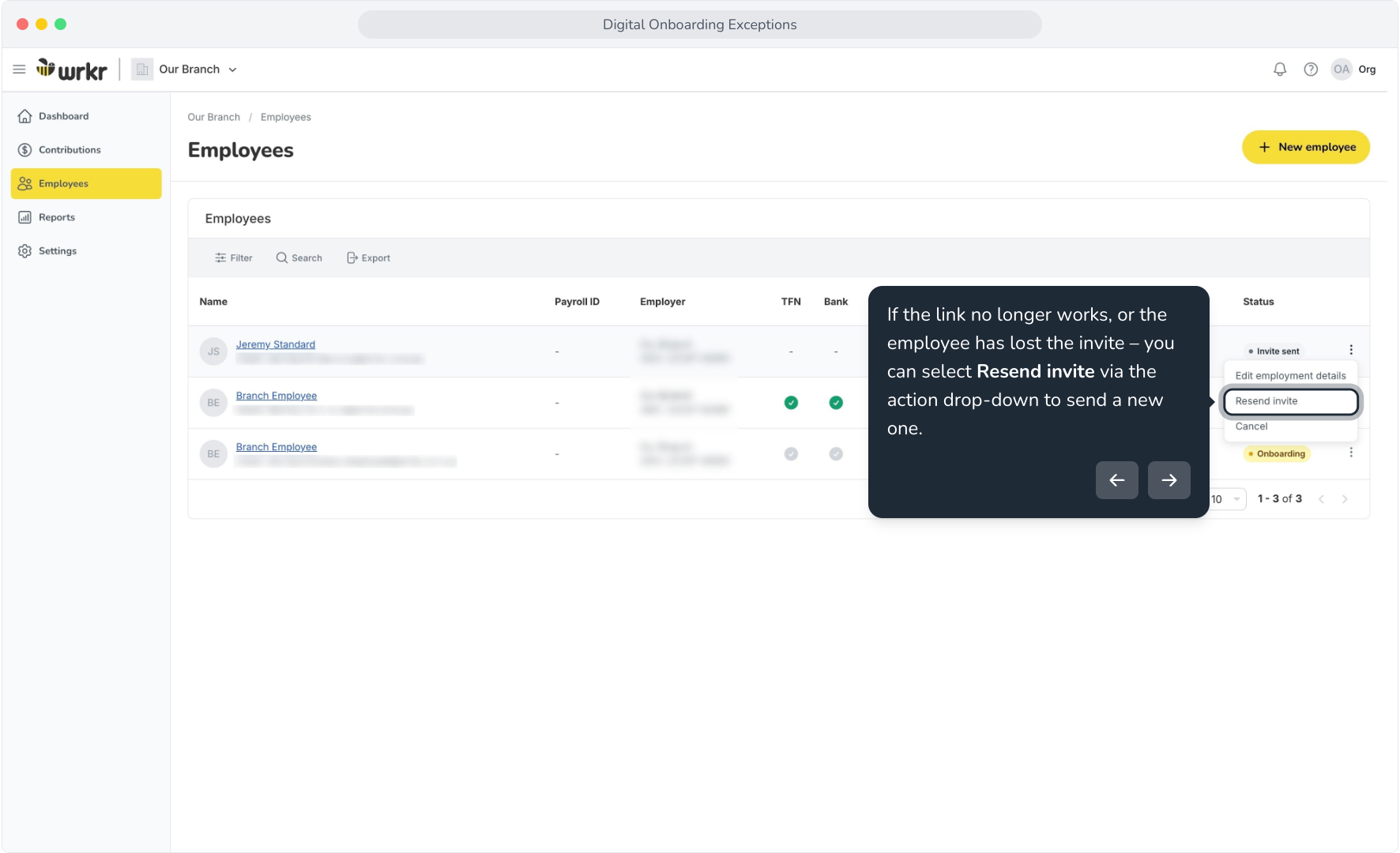Go to Dashboard in the sidebar
Viewport: 1400px width, 853px height.
(x=86, y=116)
